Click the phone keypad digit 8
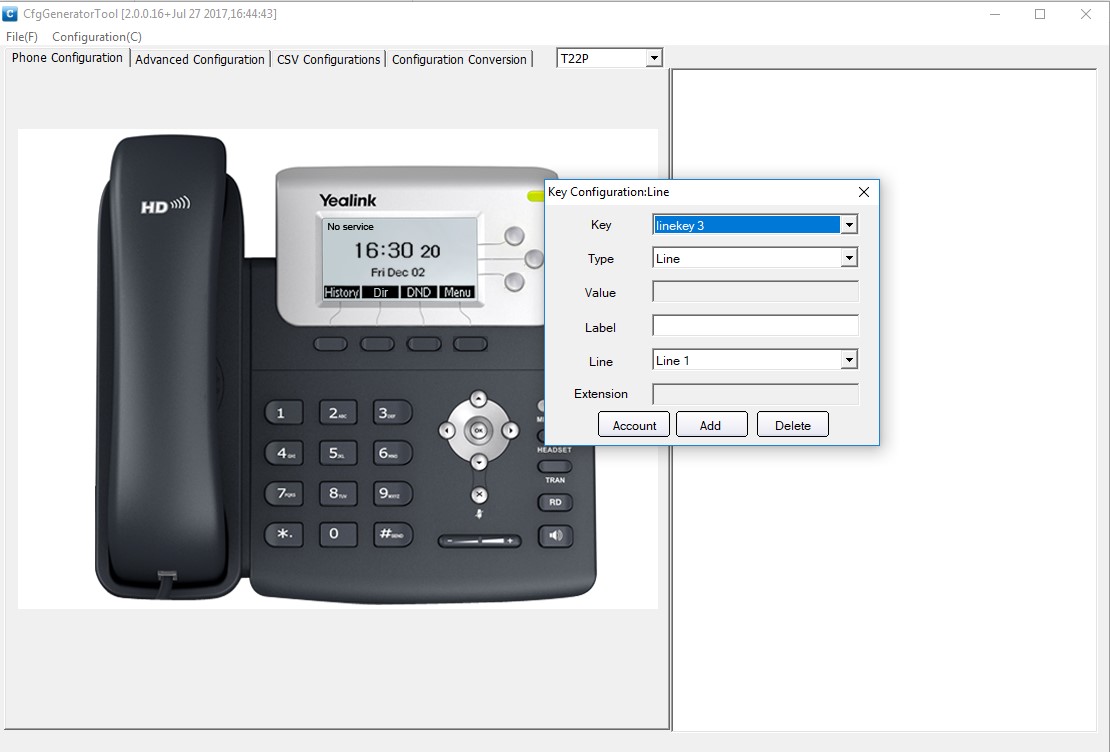The height and width of the screenshot is (752, 1110). (338, 494)
